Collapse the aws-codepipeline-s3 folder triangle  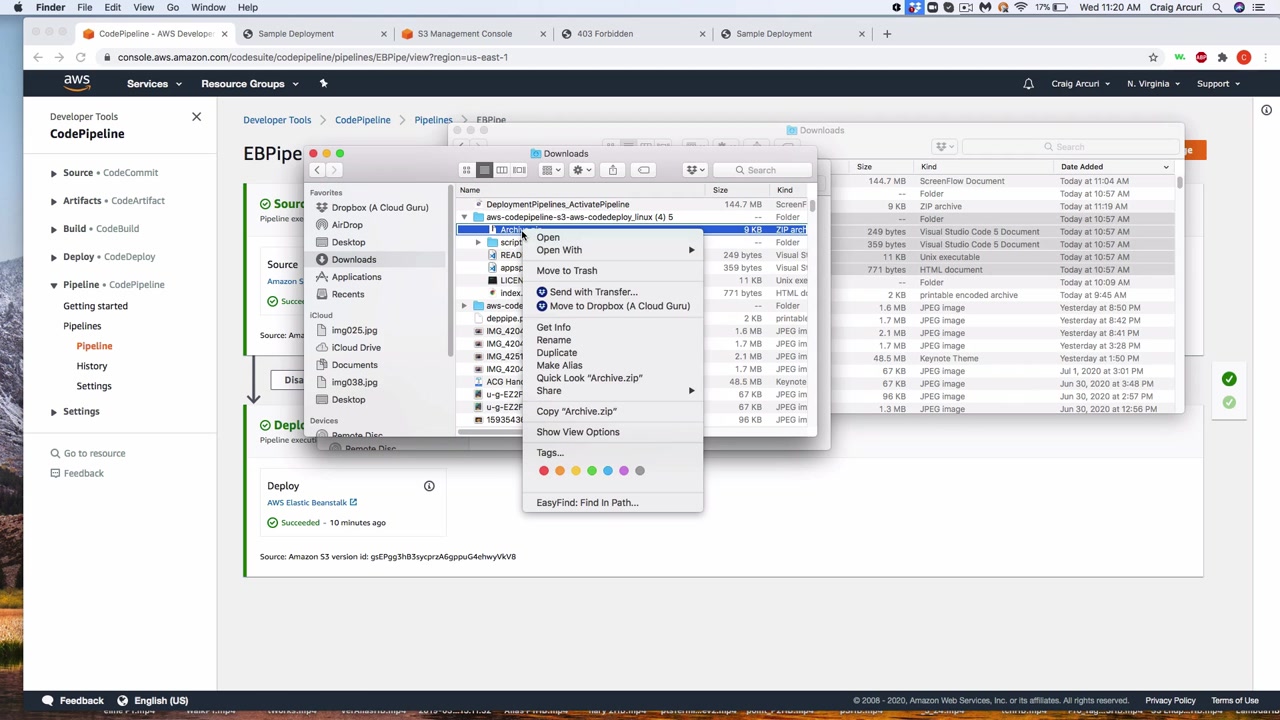tap(464, 217)
